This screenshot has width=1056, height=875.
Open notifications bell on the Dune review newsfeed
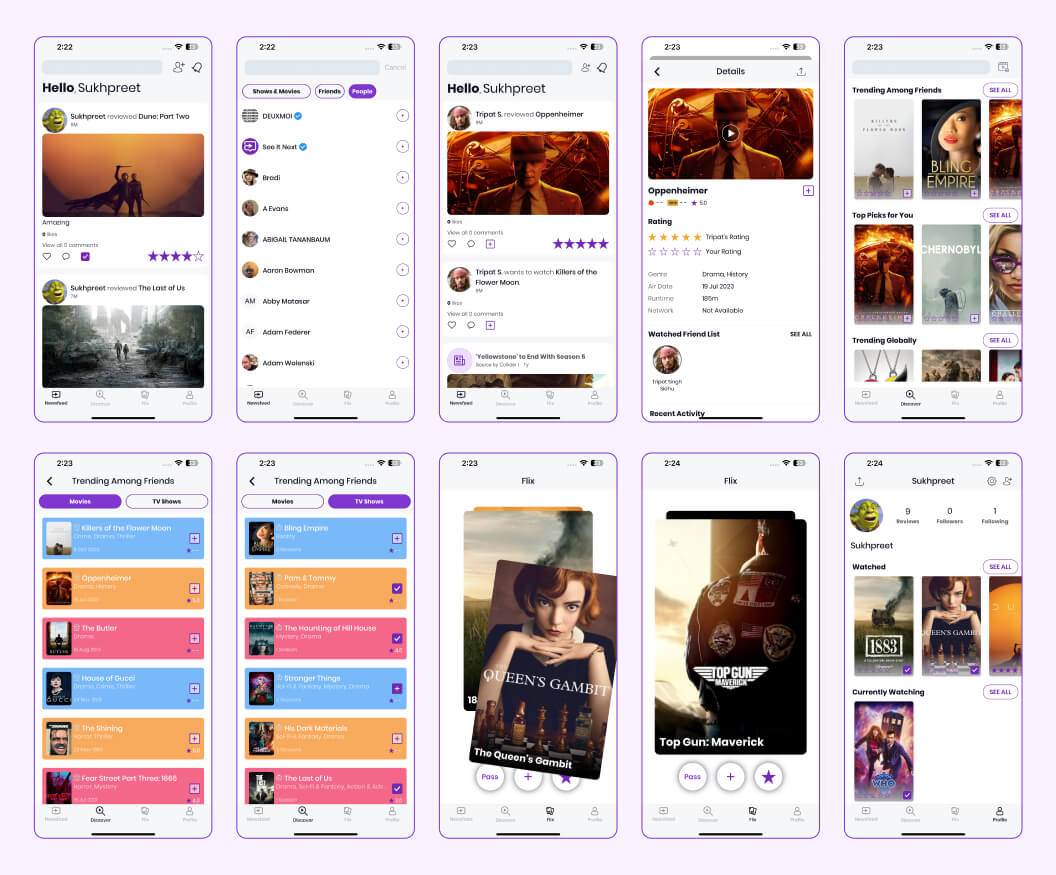197,67
